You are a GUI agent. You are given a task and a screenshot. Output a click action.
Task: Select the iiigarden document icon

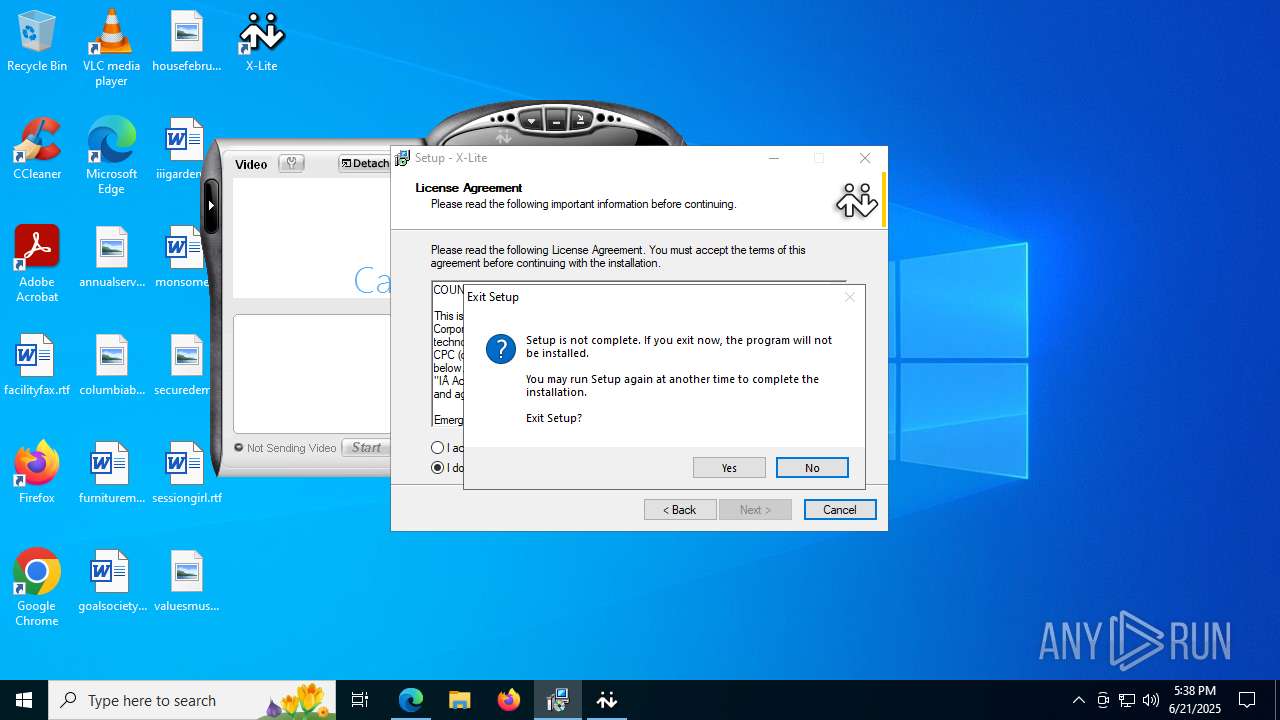point(184,150)
